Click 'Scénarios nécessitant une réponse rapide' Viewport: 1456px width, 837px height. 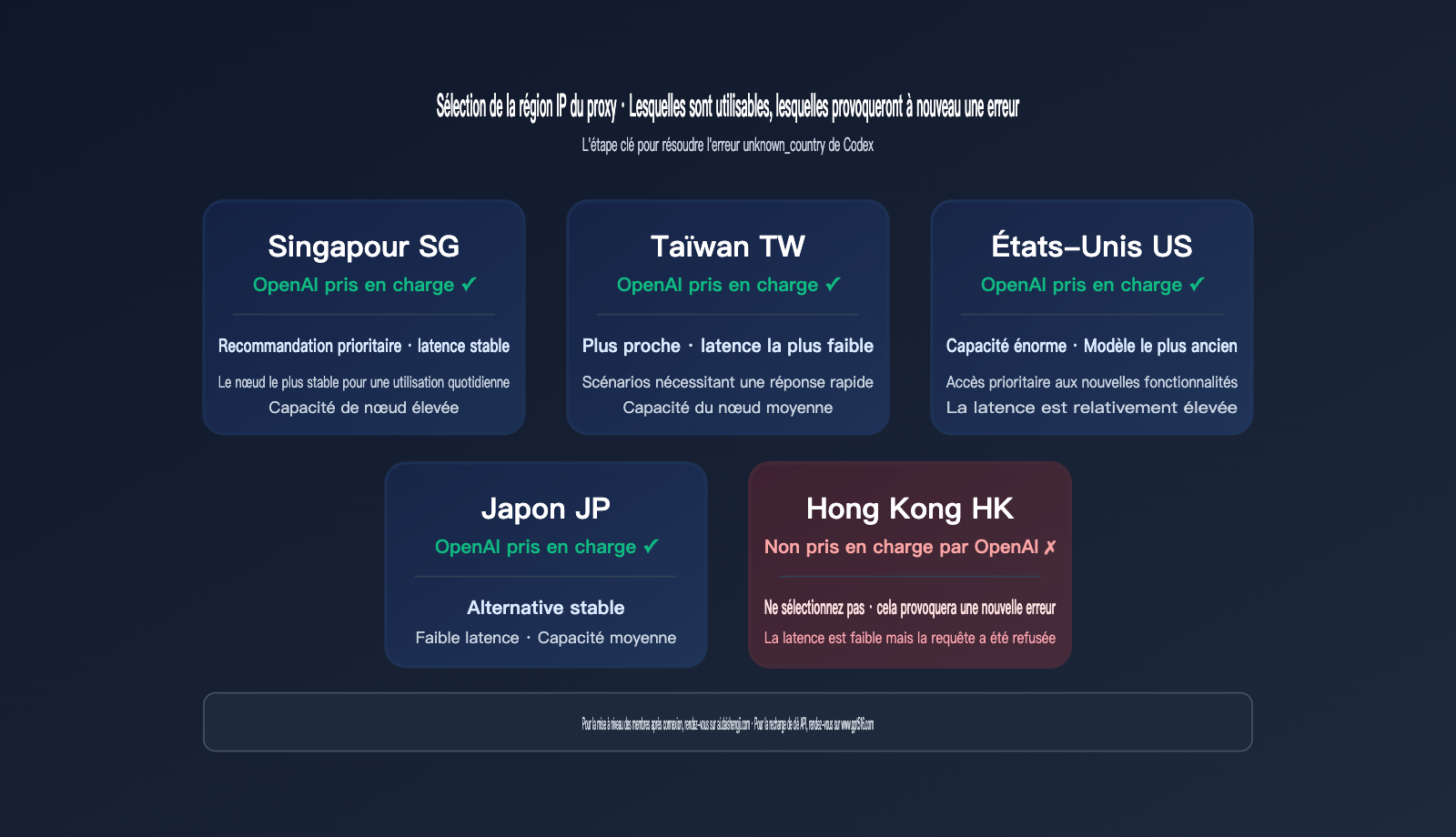(728, 382)
